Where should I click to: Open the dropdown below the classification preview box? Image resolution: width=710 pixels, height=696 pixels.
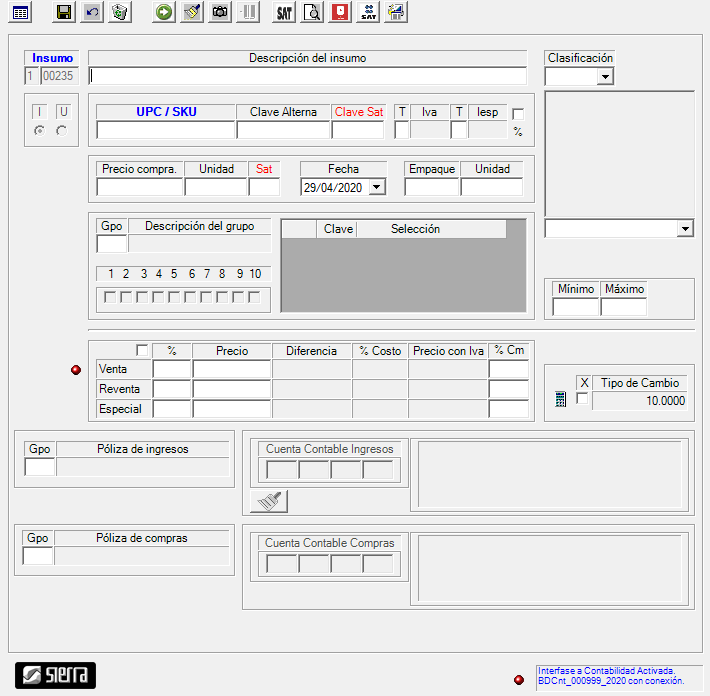click(x=684, y=229)
